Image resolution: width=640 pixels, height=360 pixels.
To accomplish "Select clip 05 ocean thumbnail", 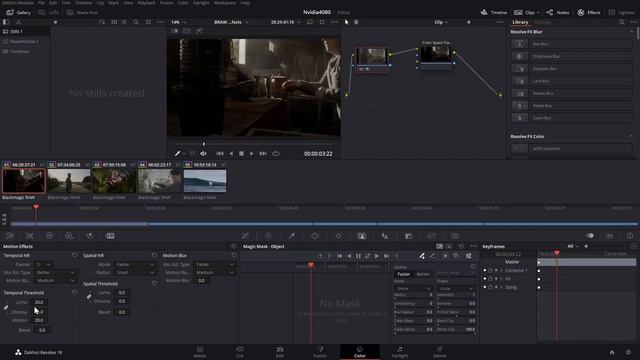I will click(205, 181).
